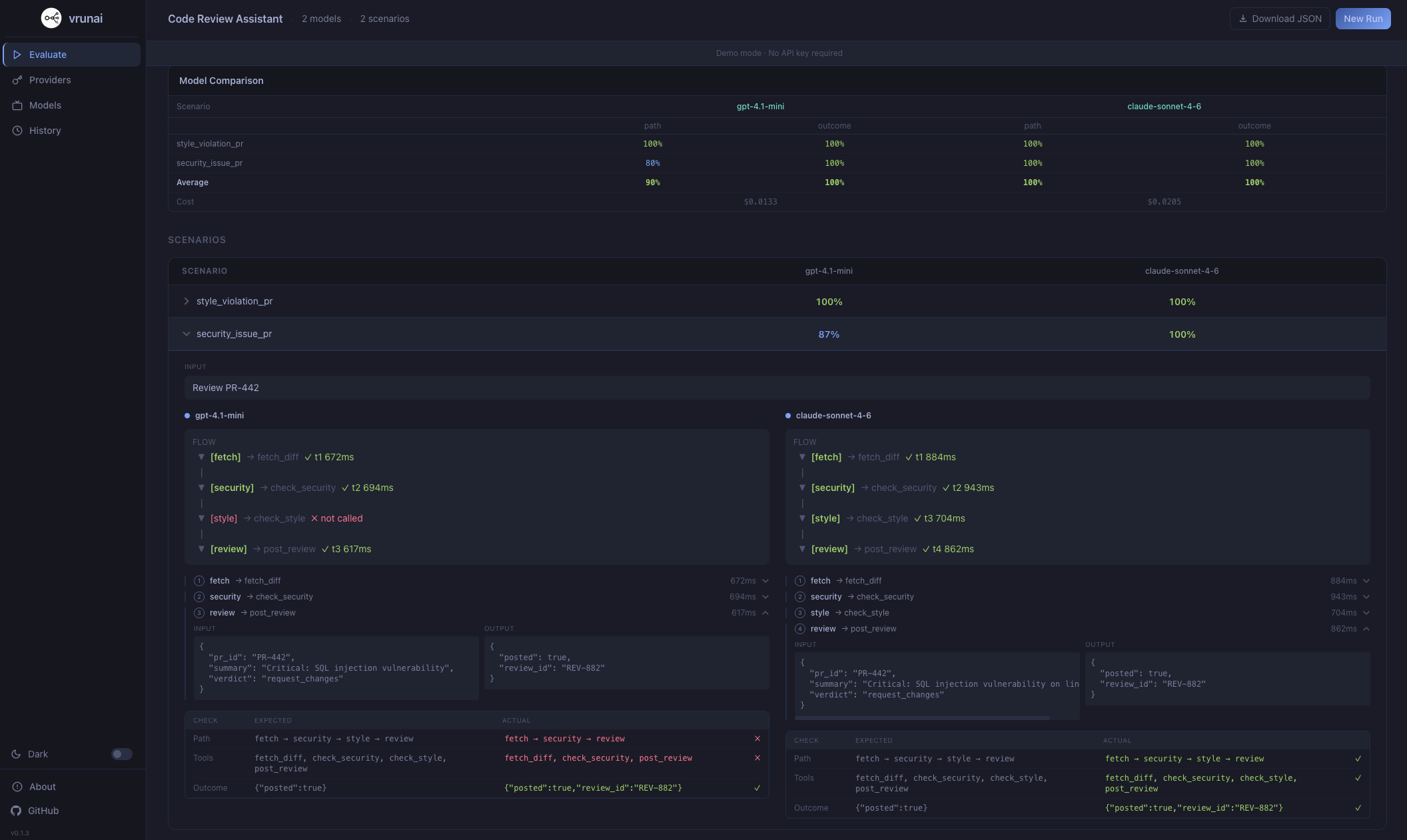Click gpt-4.1-mini step number 2 circle

(199, 597)
